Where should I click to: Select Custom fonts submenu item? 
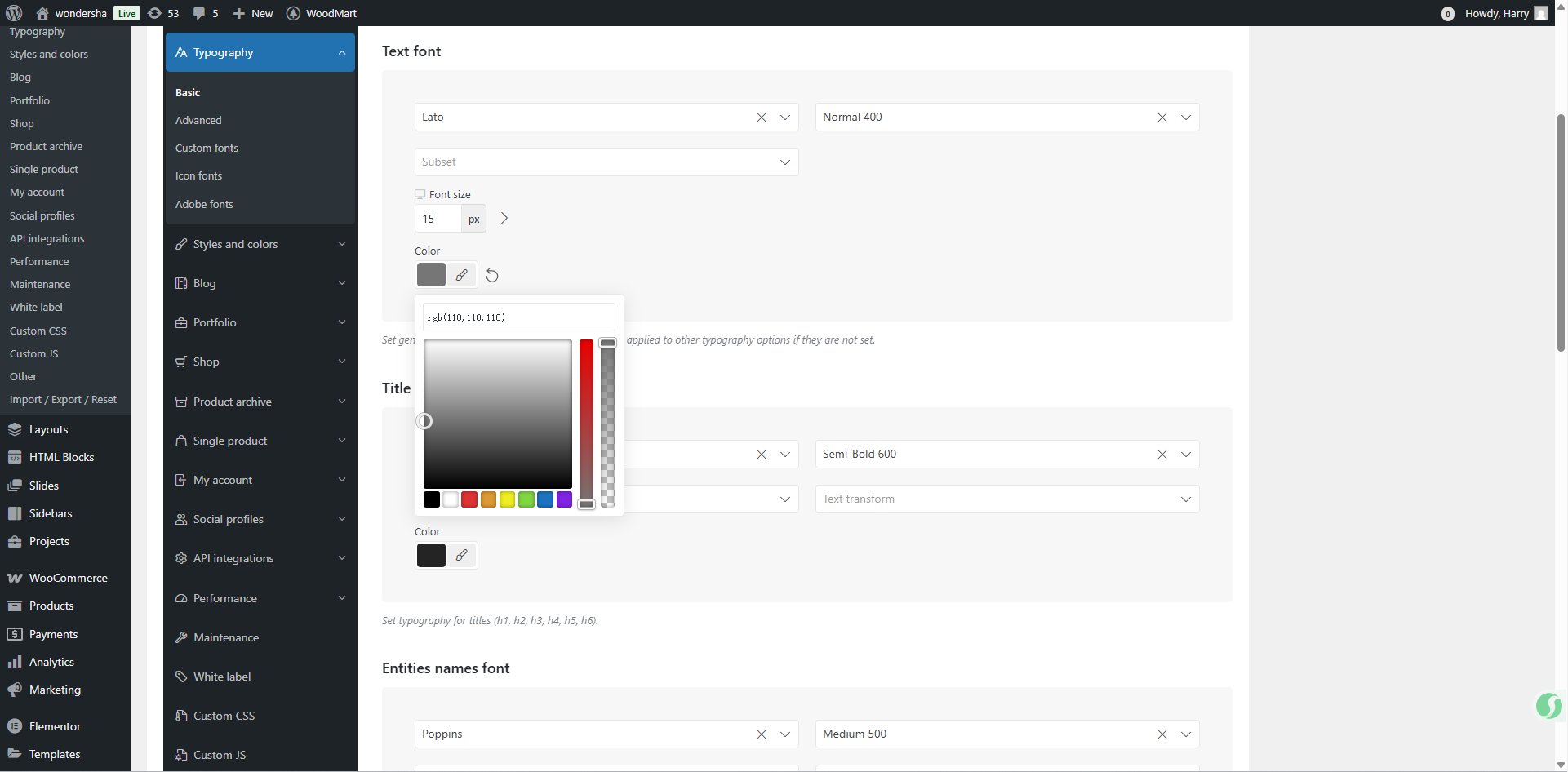pos(207,149)
